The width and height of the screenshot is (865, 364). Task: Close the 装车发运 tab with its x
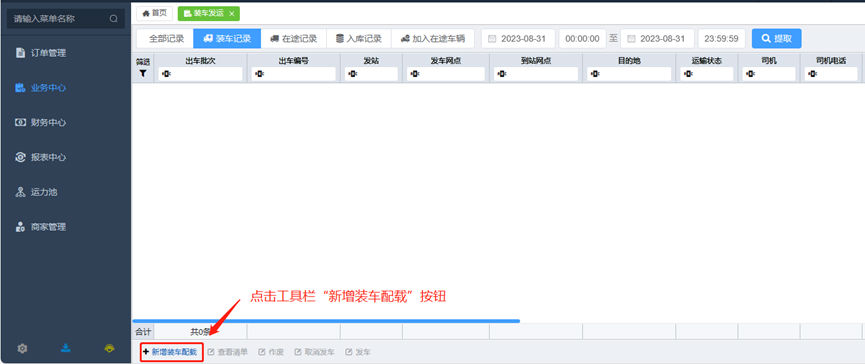[x=232, y=13]
